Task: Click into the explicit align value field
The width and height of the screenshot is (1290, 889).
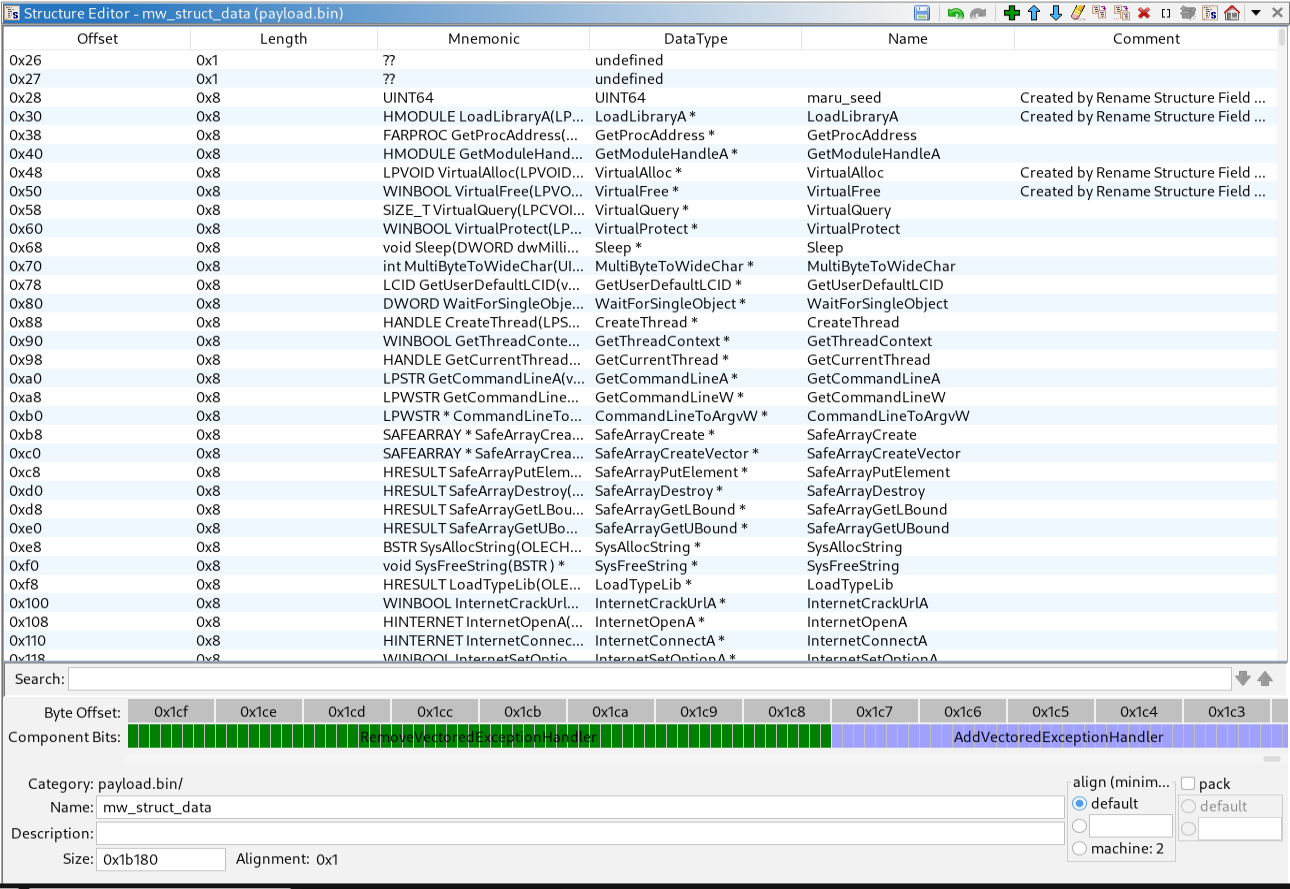Action: (1130, 826)
